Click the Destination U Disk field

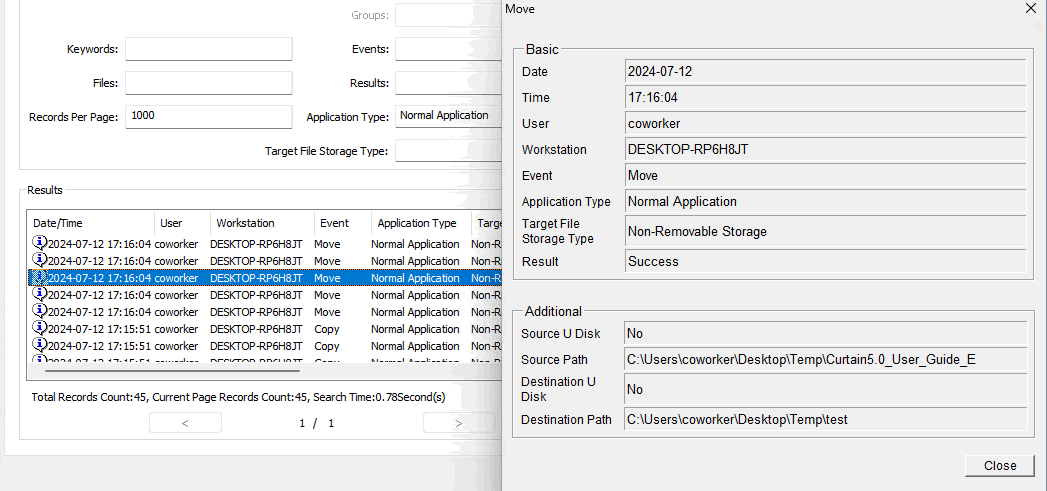(x=825, y=389)
